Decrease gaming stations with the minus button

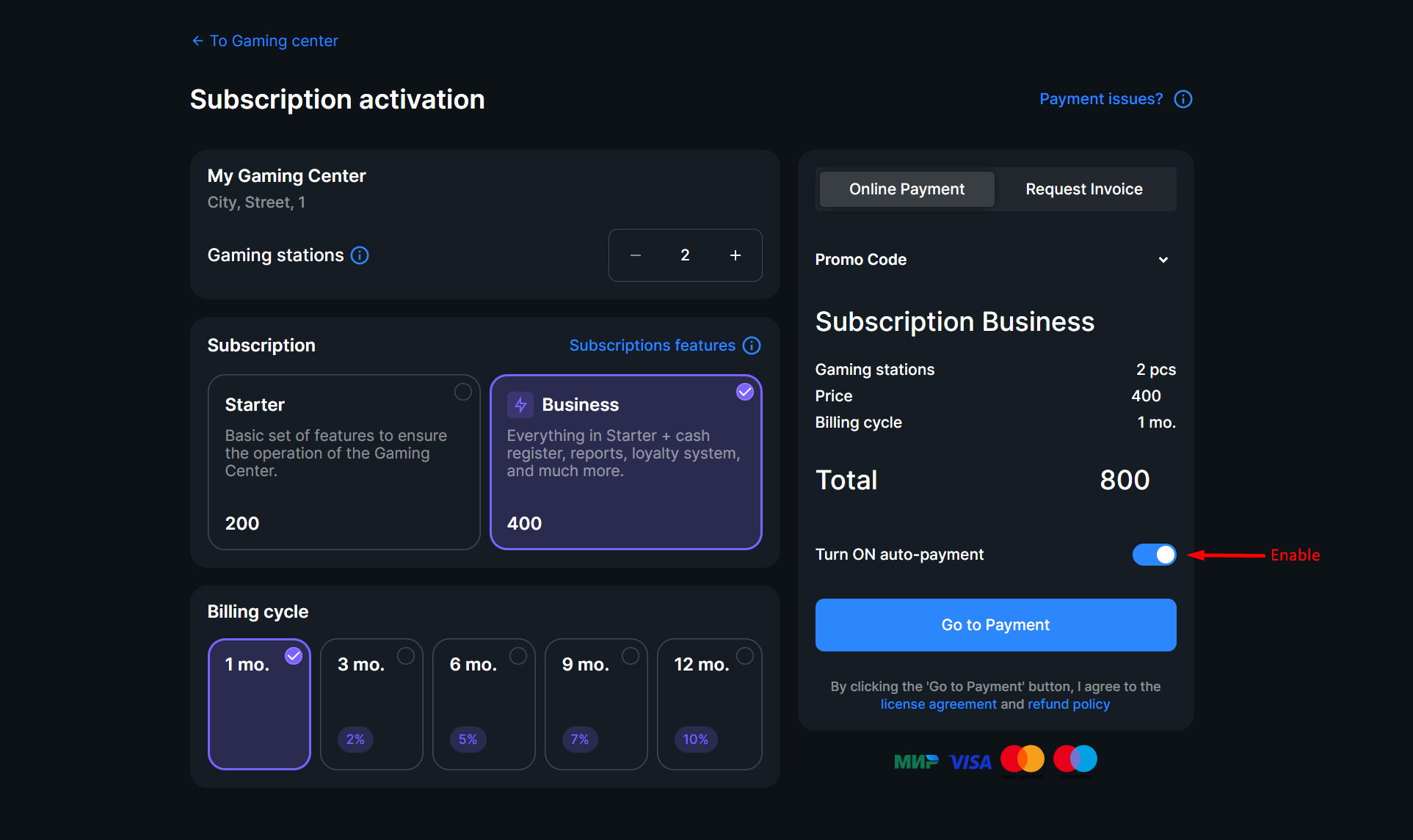click(x=634, y=255)
